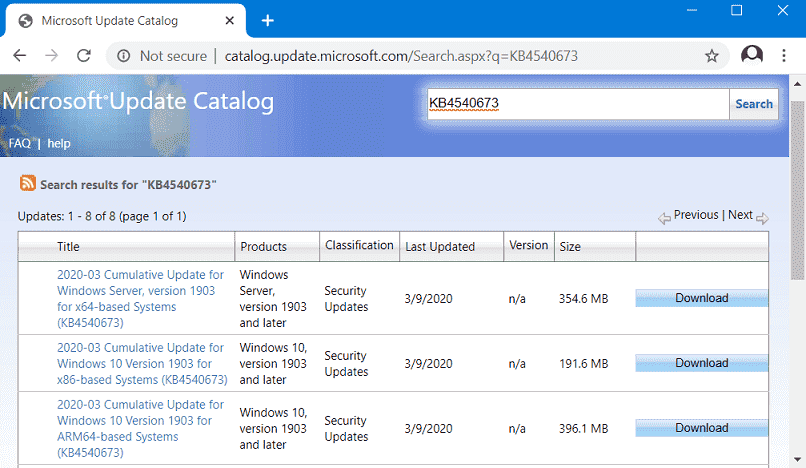Open a new tab with plus button
The height and width of the screenshot is (468, 806).
click(267, 21)
